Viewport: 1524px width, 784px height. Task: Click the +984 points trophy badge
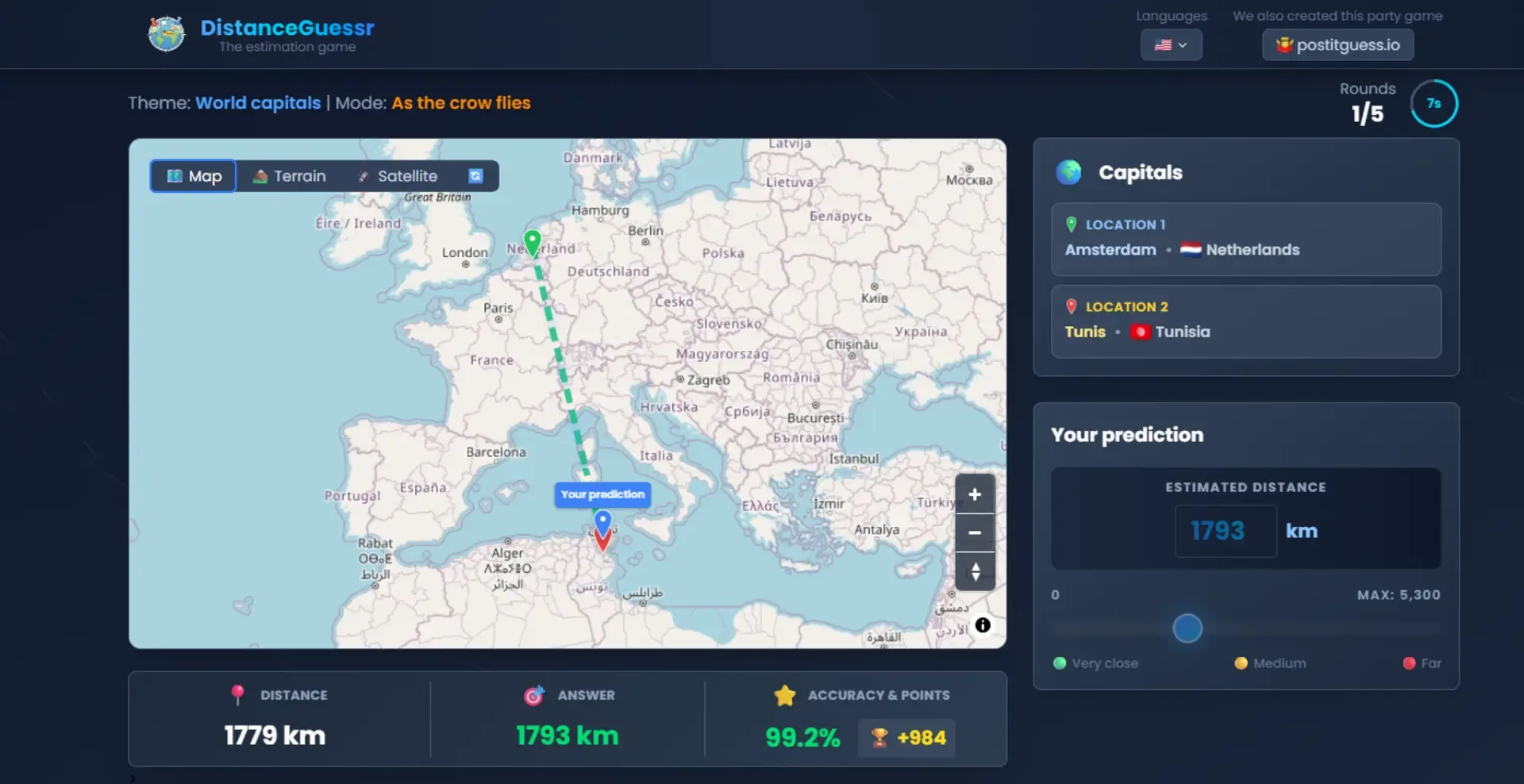point(906,738)
